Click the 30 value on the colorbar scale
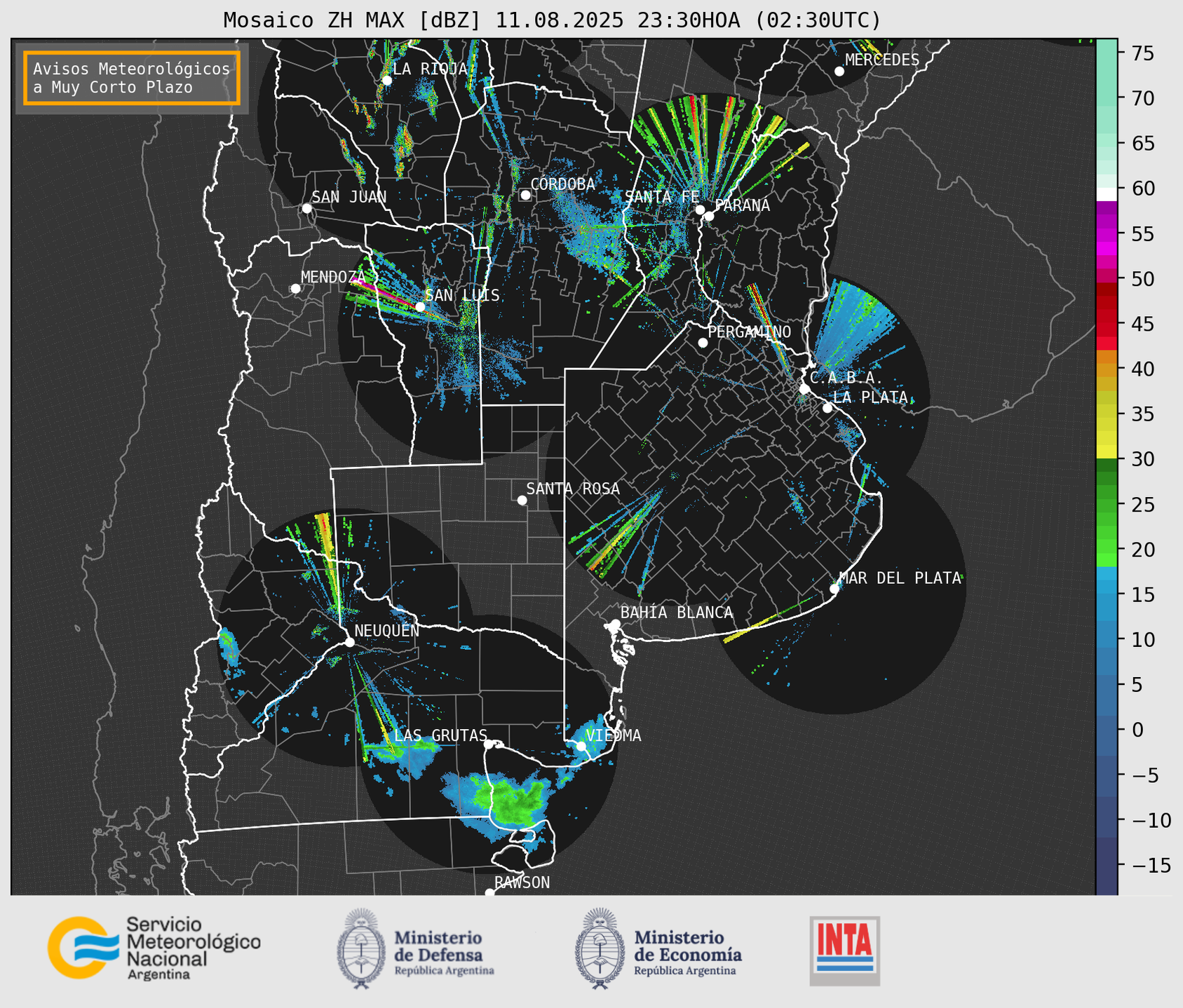This screenshot has height=1008, width=1183. point(1142,459)
